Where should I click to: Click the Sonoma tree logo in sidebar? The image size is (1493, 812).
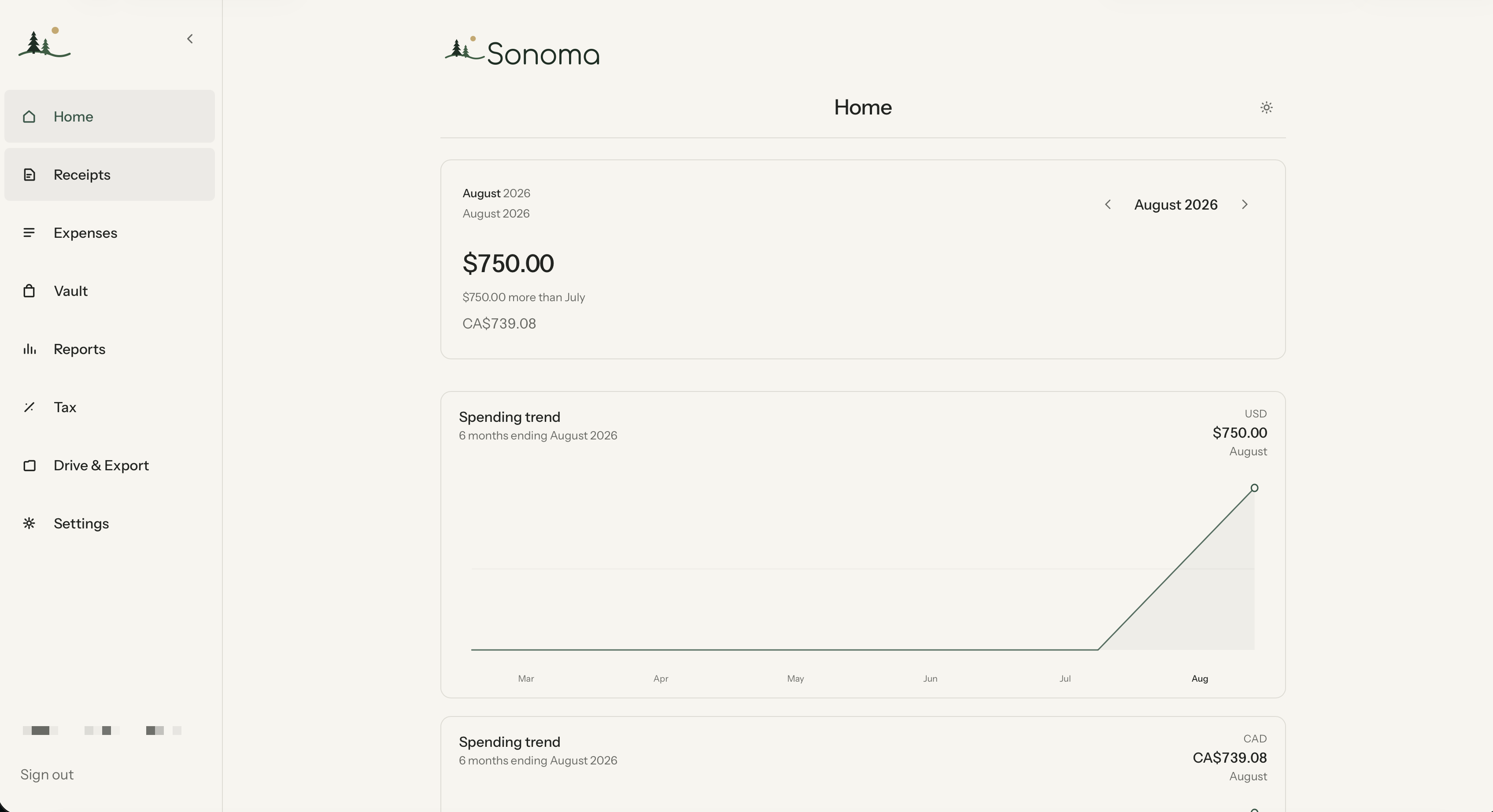44,42
